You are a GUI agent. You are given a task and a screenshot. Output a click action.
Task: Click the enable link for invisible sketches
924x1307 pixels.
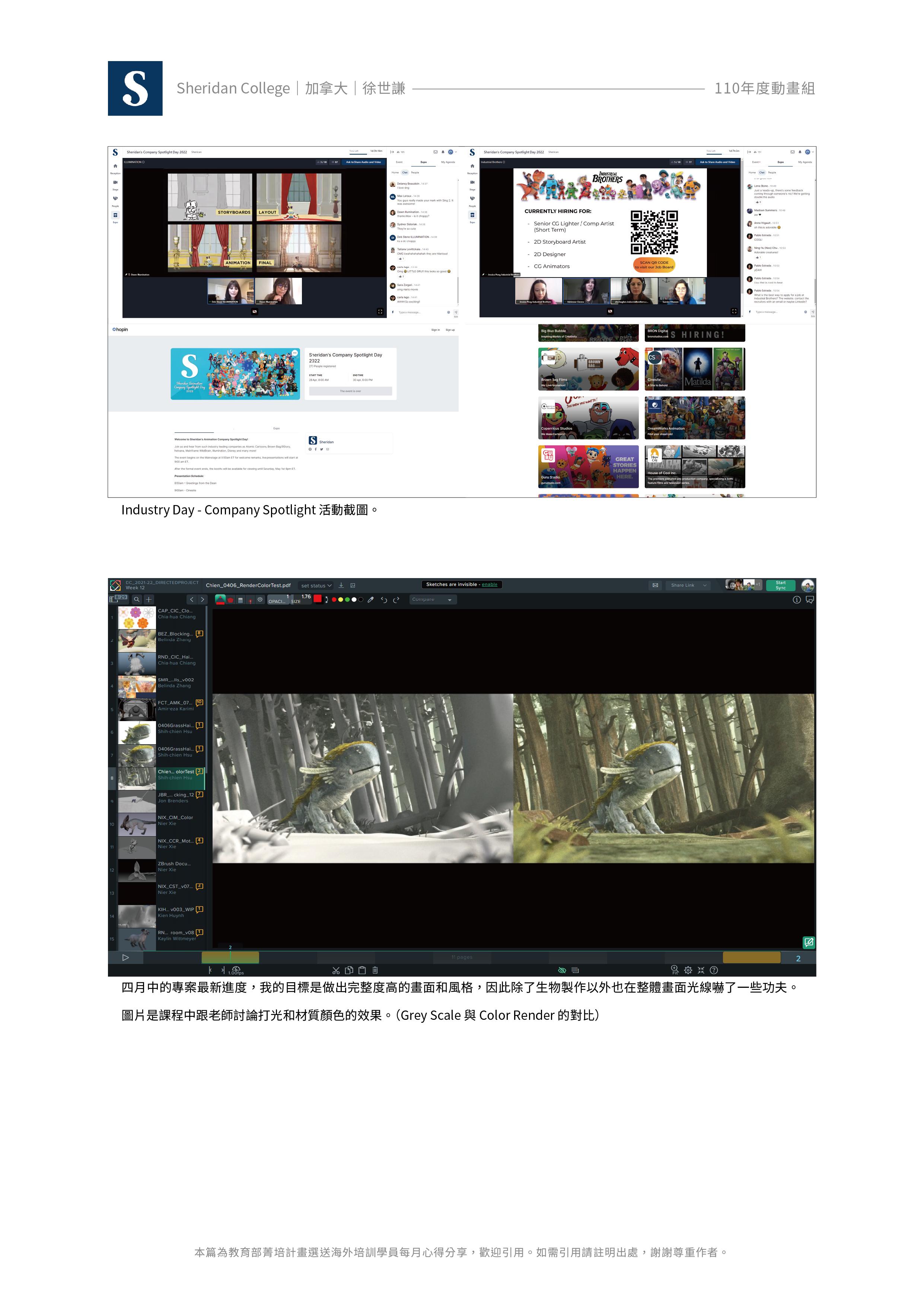click(489, 585)
